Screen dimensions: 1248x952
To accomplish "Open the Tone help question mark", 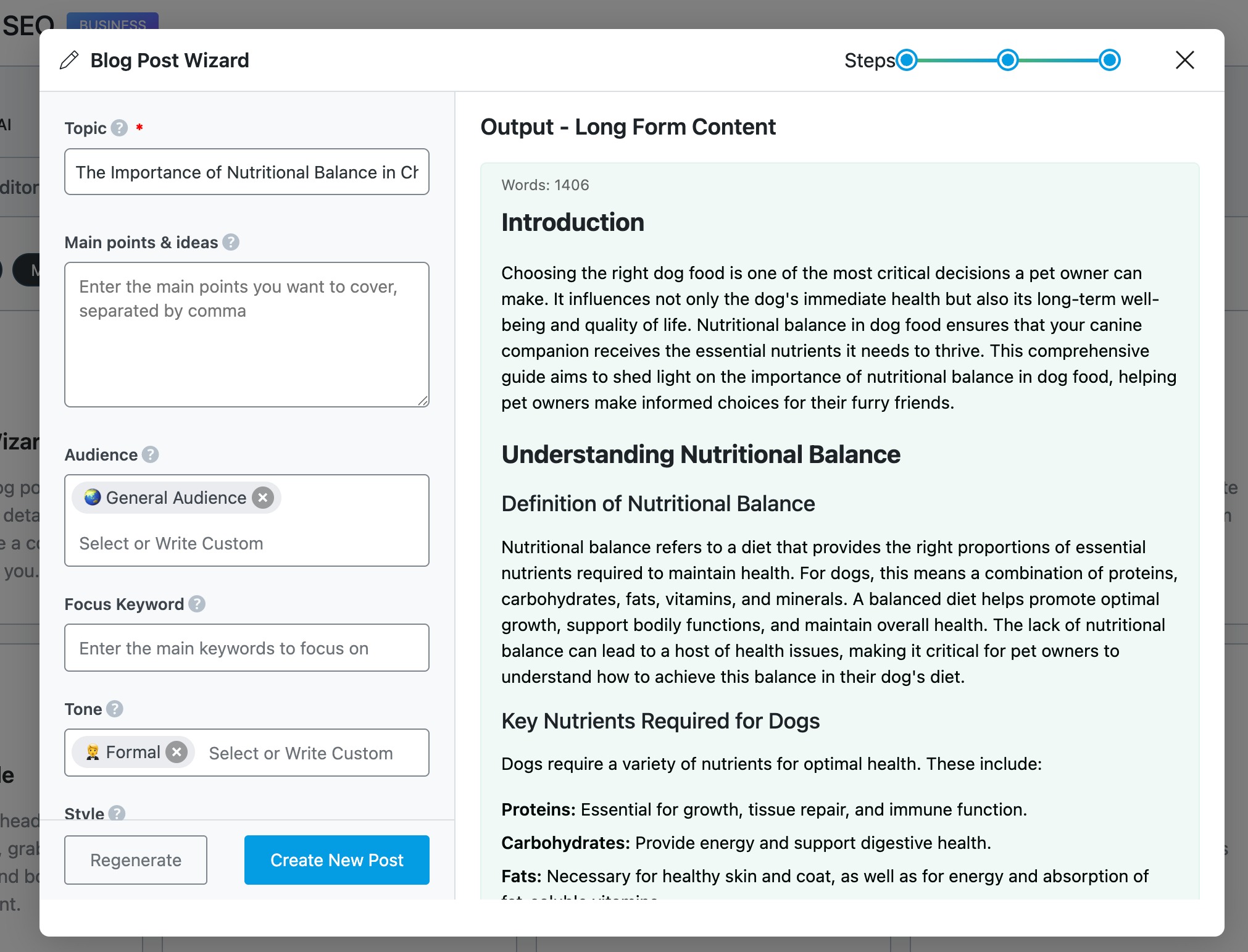I will click(x=115, y=709).
